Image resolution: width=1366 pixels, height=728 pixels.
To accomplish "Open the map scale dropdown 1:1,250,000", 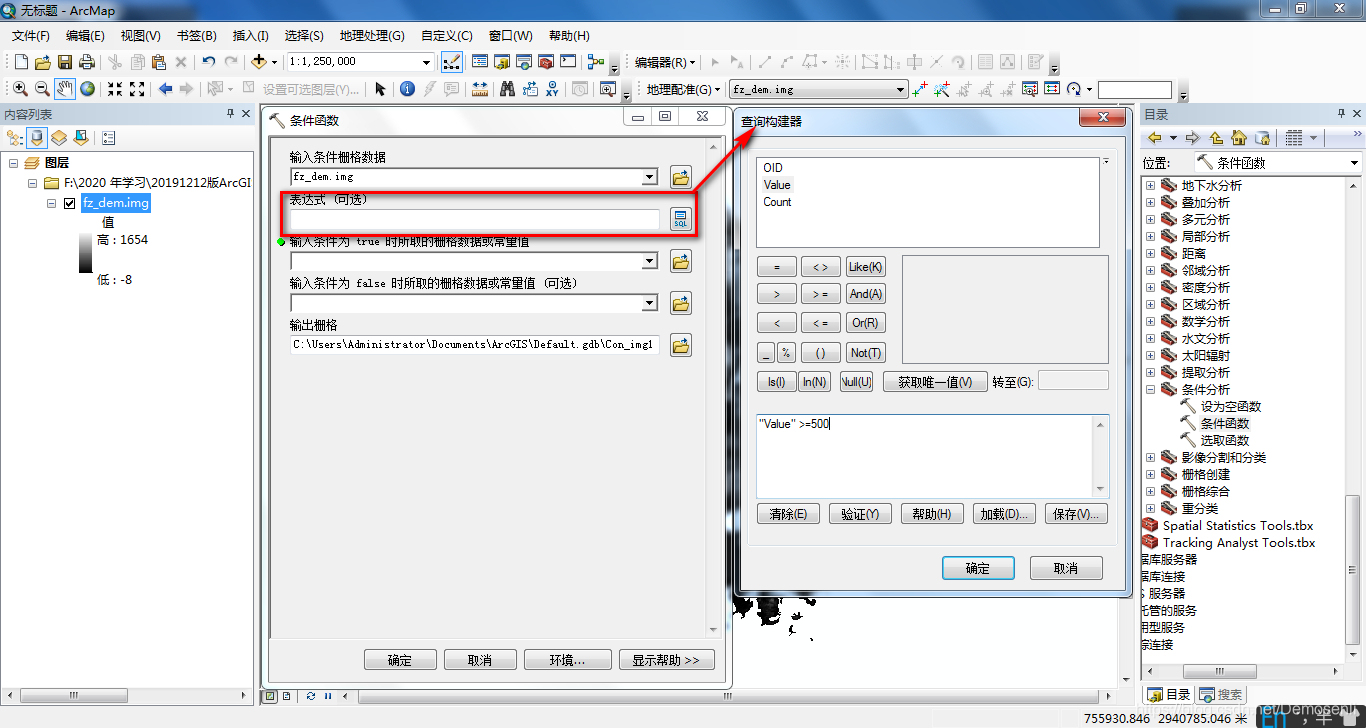I will [426, 62].
